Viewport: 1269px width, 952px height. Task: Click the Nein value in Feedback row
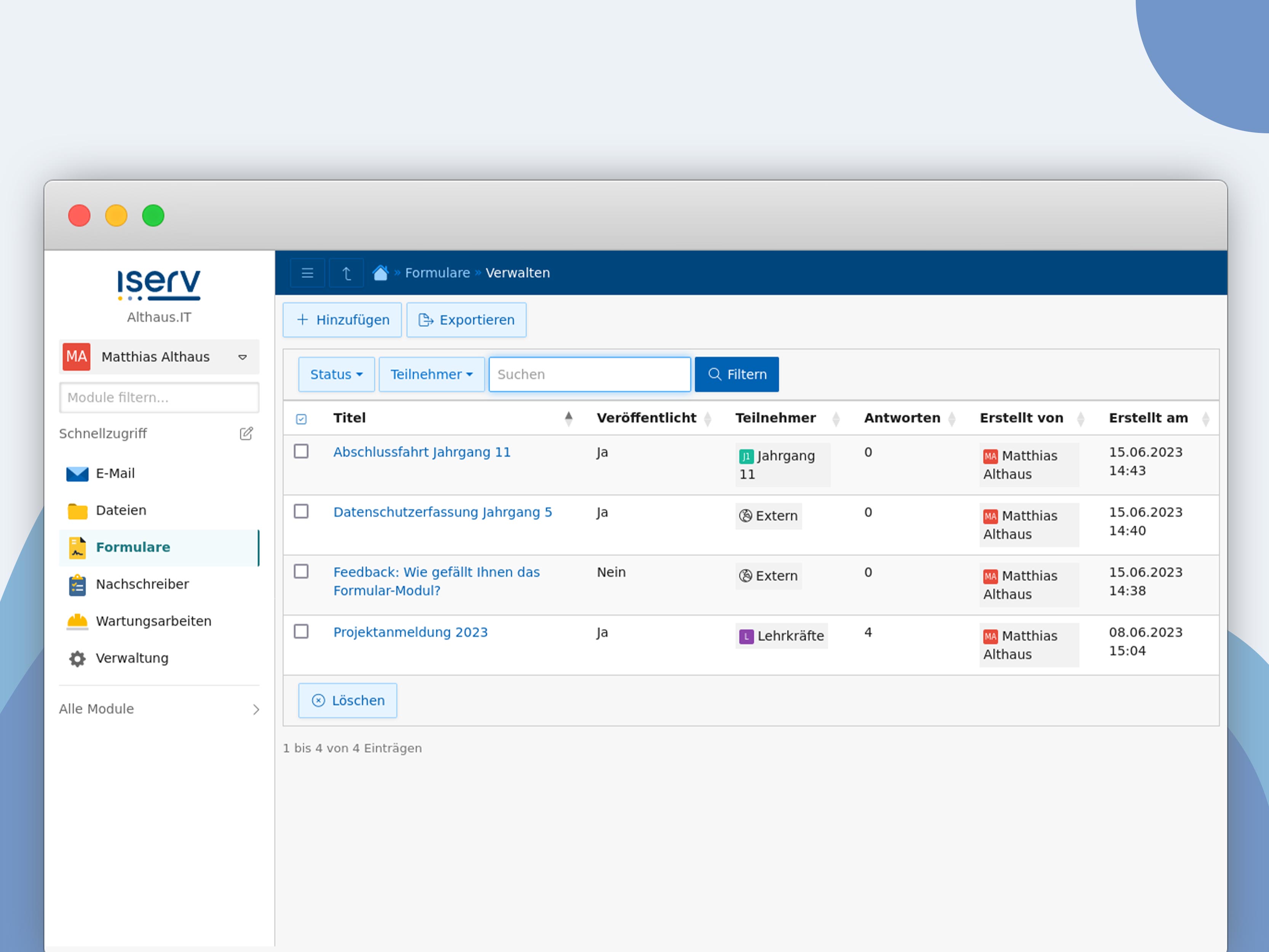point(611,572)
